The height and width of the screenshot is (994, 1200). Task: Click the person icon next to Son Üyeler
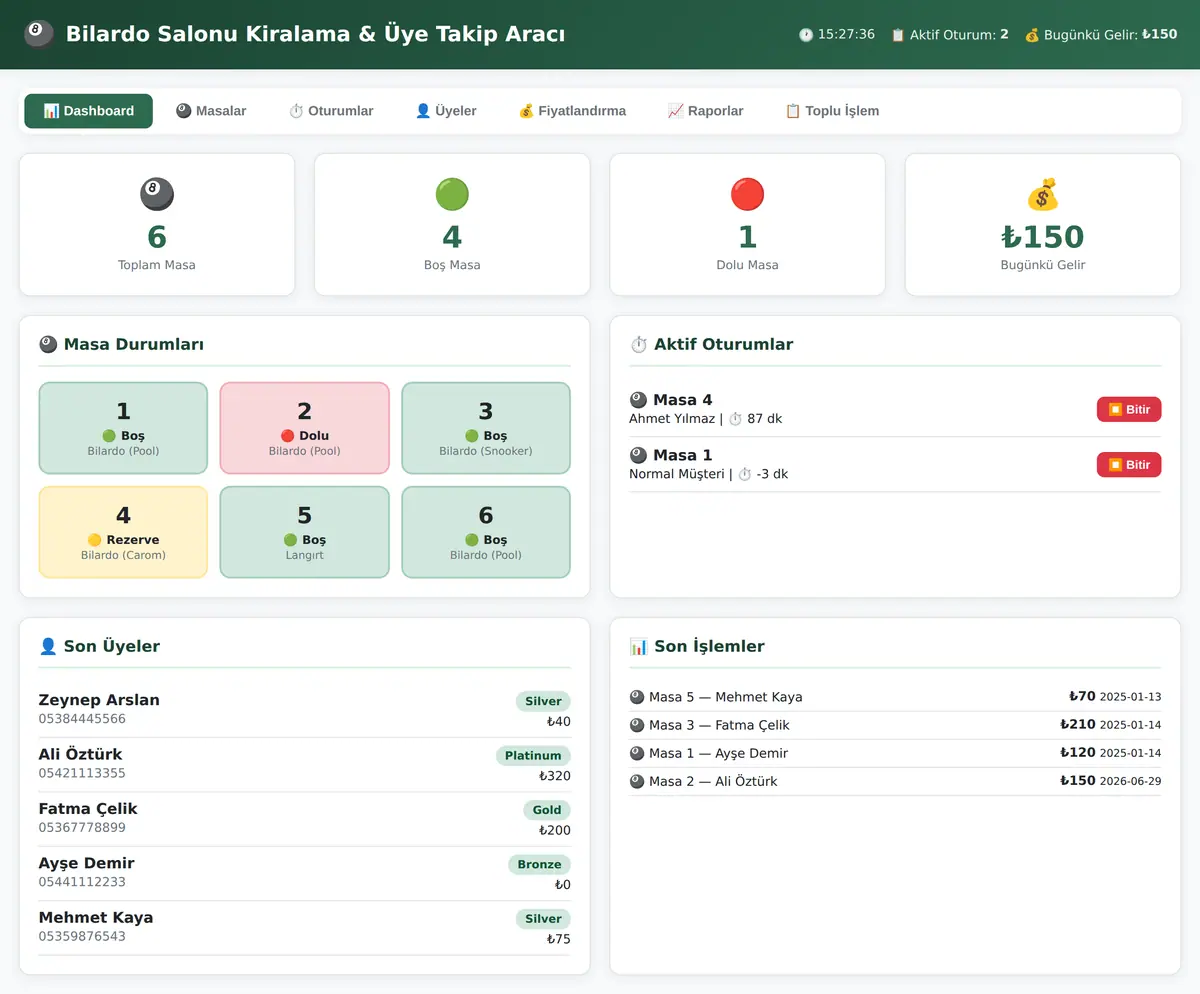48,647
